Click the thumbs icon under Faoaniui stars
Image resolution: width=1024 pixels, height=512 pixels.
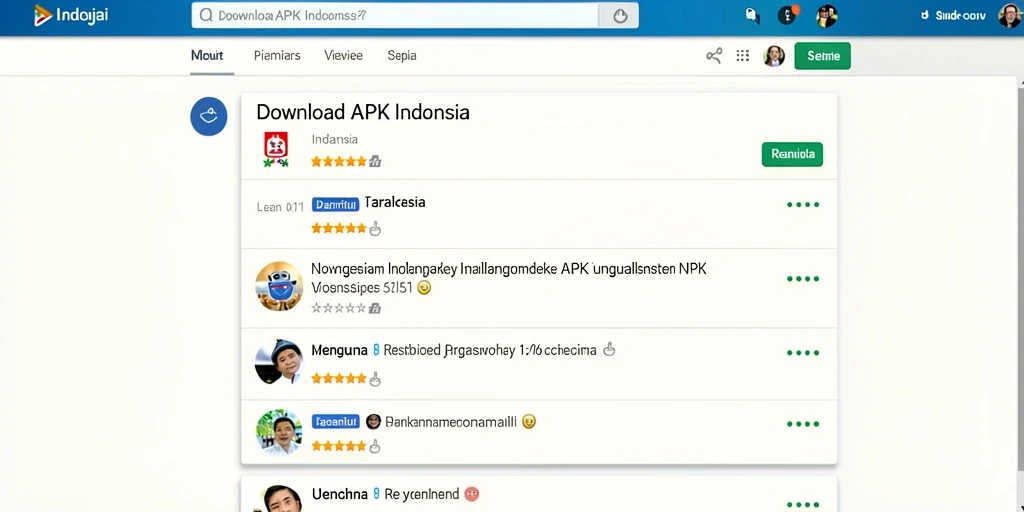click(x=375, y=446)
